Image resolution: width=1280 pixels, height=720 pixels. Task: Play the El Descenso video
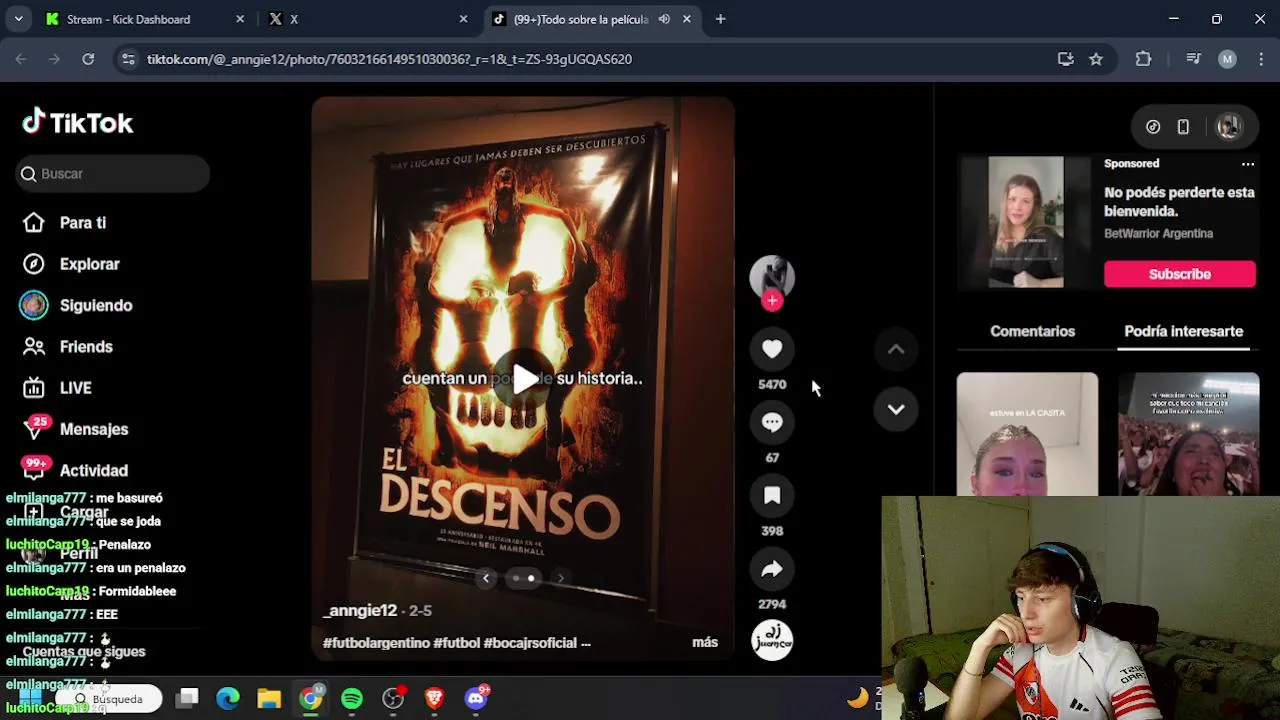[525, 379]
